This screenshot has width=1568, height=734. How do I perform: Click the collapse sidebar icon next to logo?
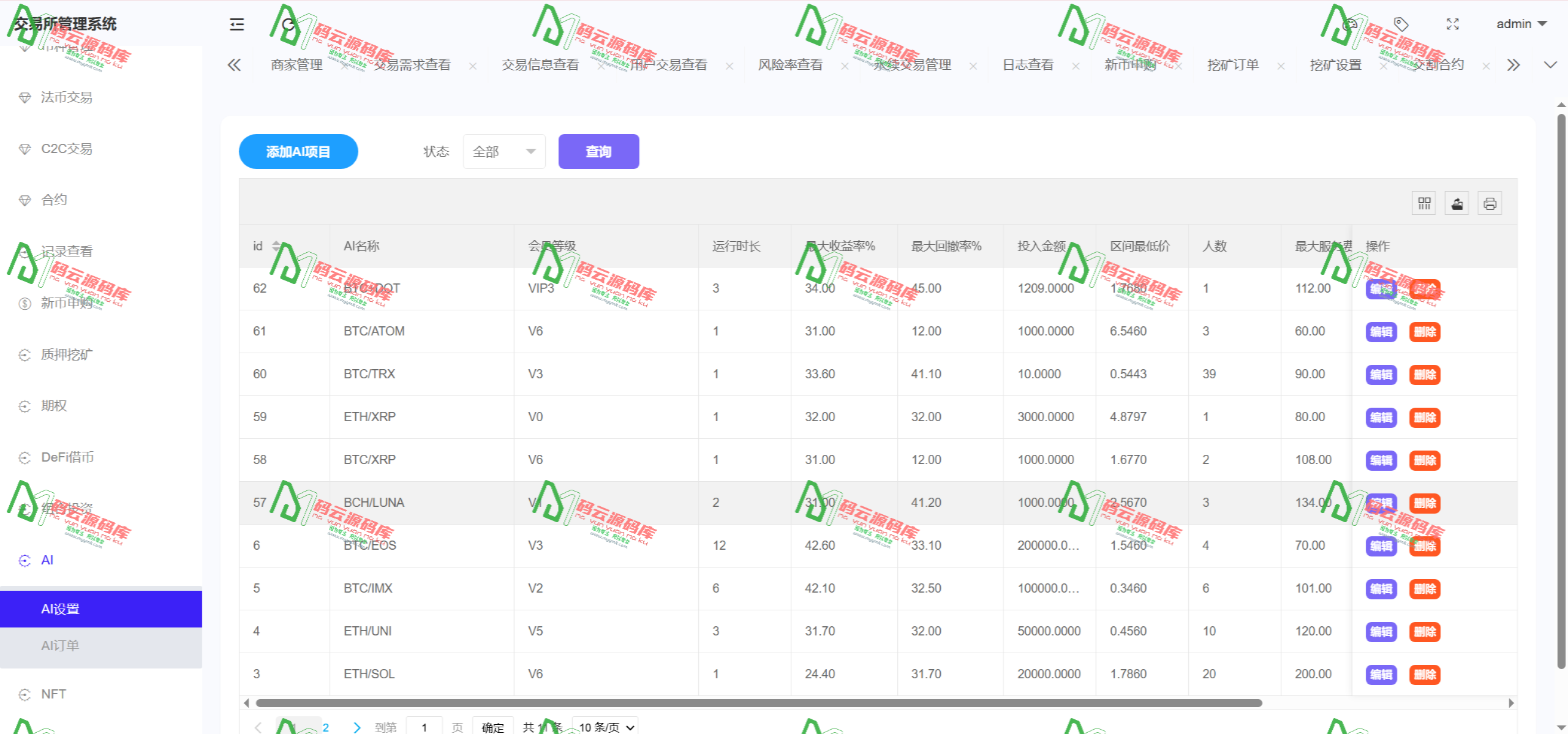click(236, 24)
